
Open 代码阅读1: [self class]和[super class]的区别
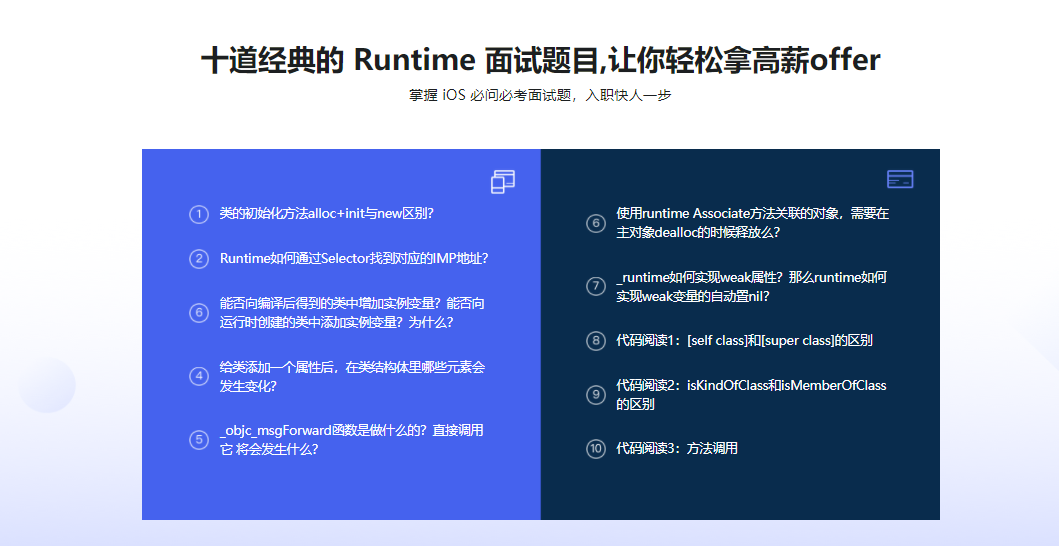744,340
